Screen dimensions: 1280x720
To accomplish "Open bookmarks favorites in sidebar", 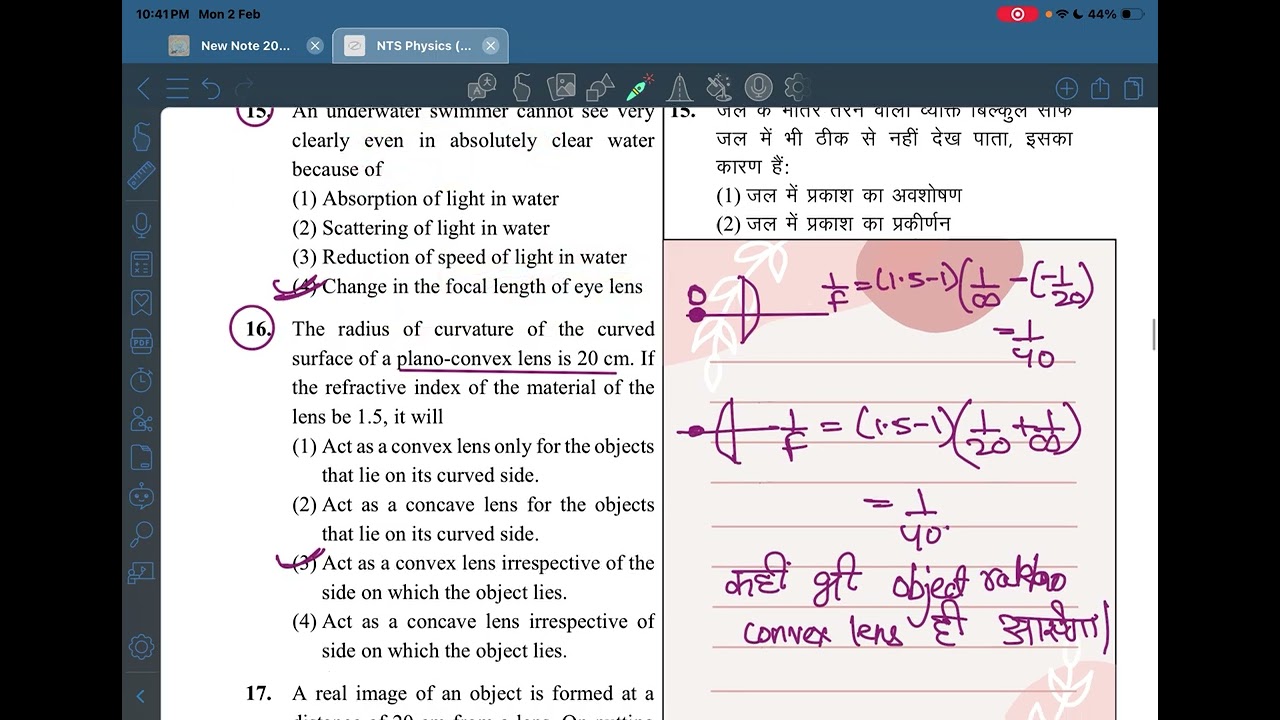I will tap(142, 303).
